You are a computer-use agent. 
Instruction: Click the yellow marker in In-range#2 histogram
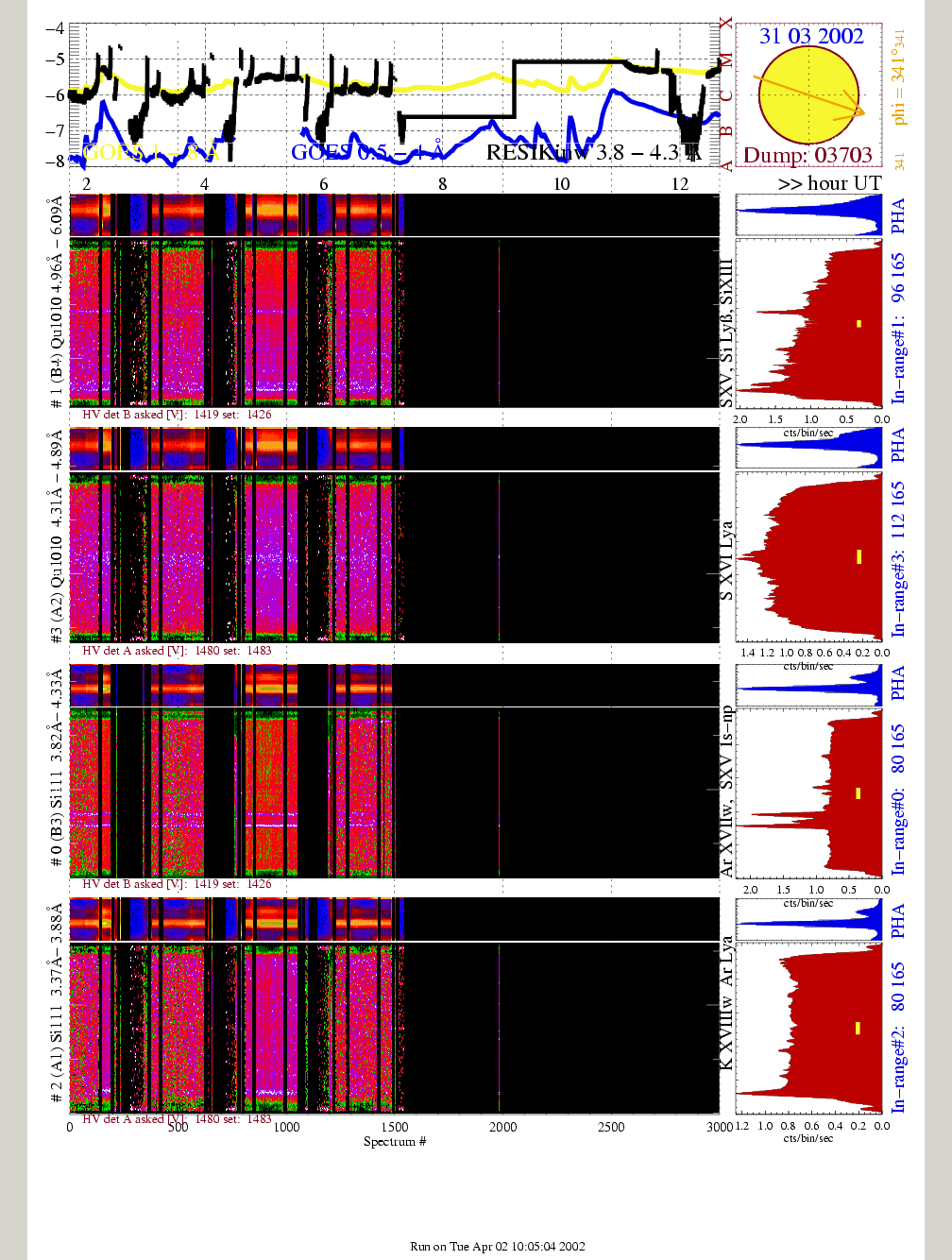(x=858, y=1028)
